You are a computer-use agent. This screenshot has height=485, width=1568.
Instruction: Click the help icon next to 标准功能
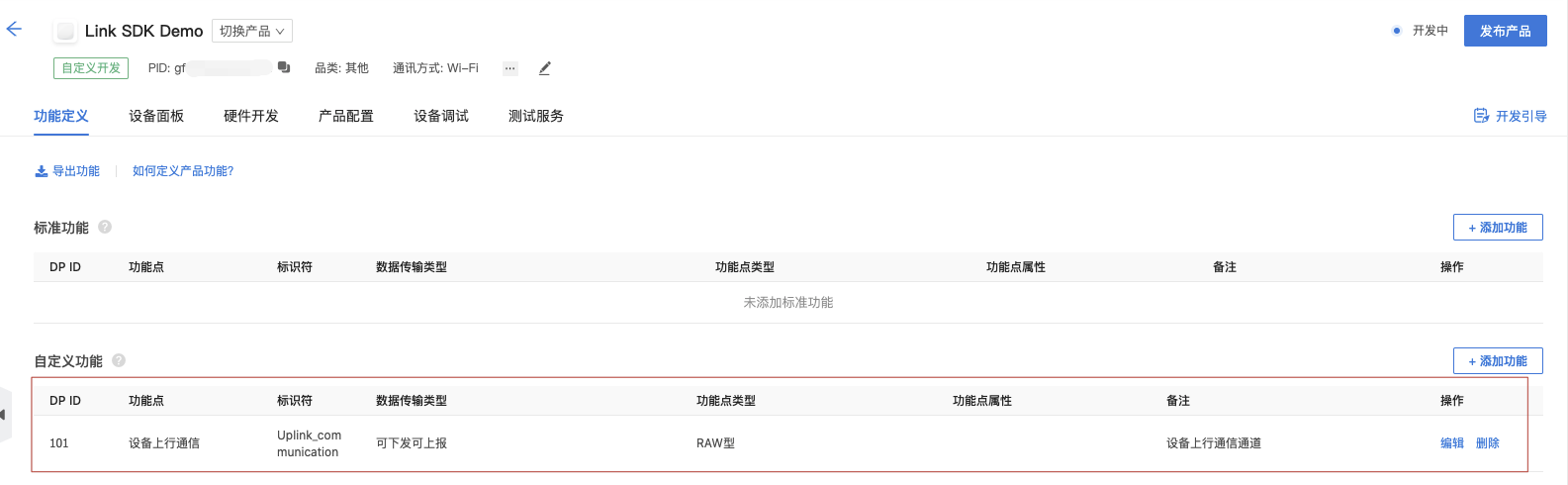(105, 227)
